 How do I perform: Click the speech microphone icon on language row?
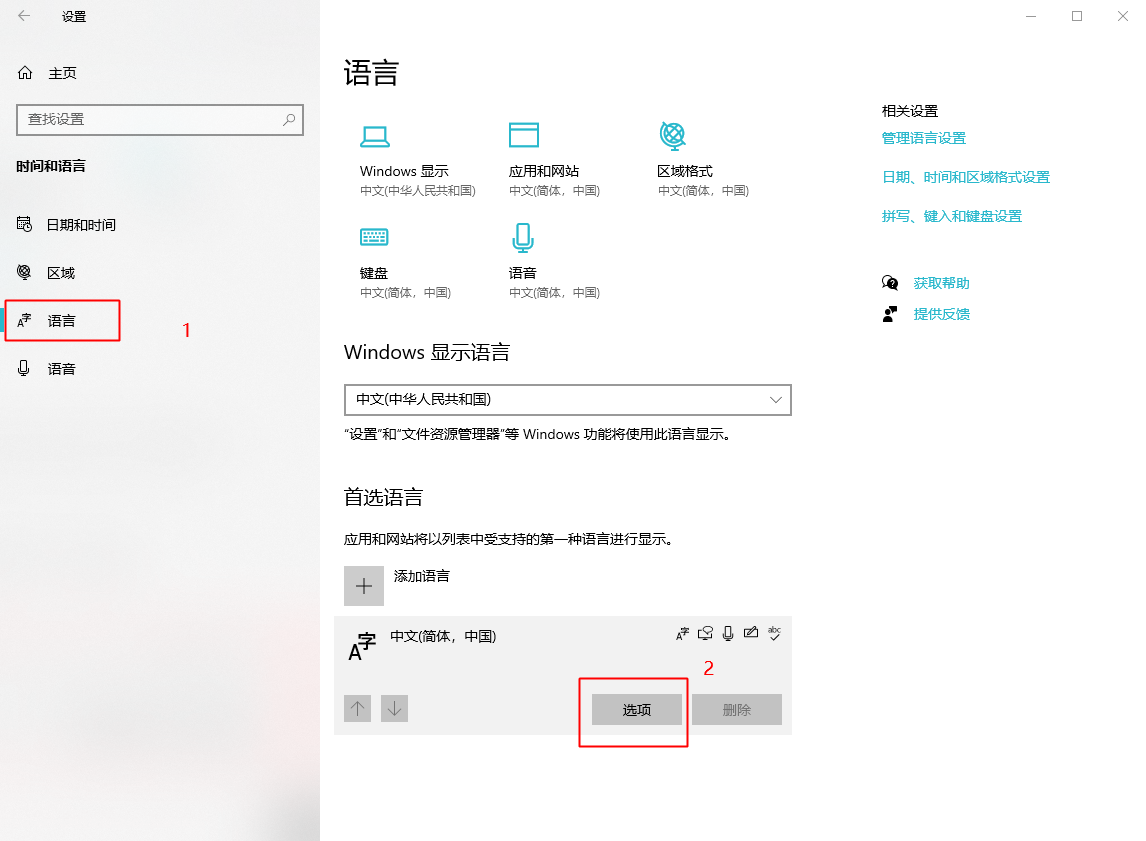[x=727, y=633]
